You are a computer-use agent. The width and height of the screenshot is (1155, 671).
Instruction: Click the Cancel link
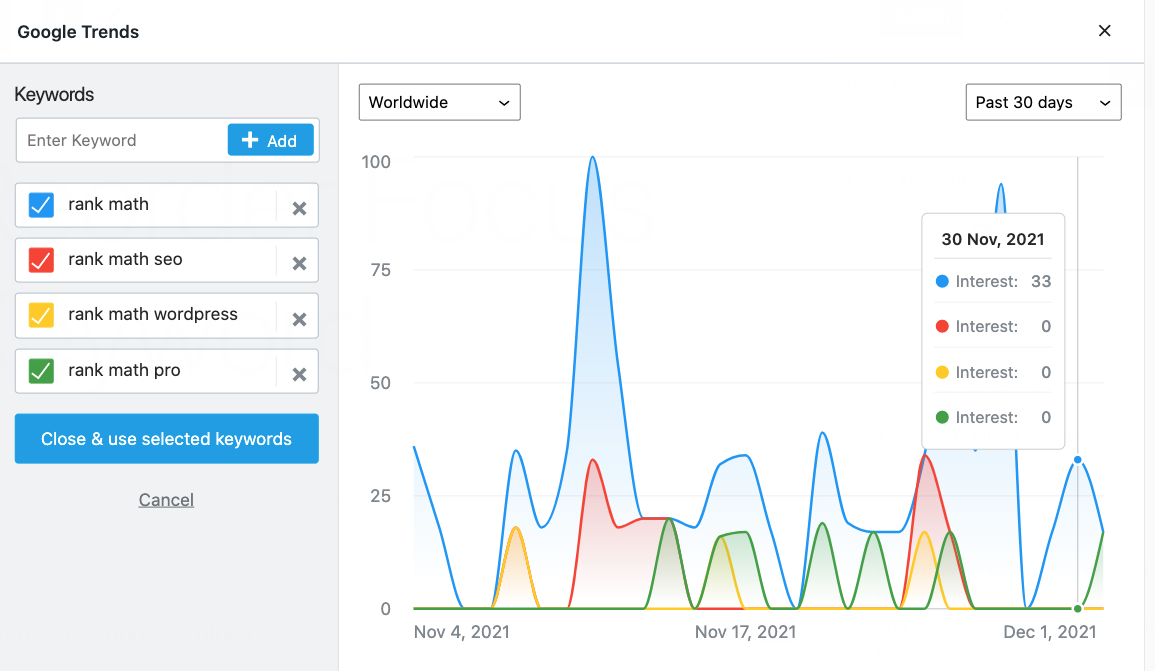(x=166, y=500)
